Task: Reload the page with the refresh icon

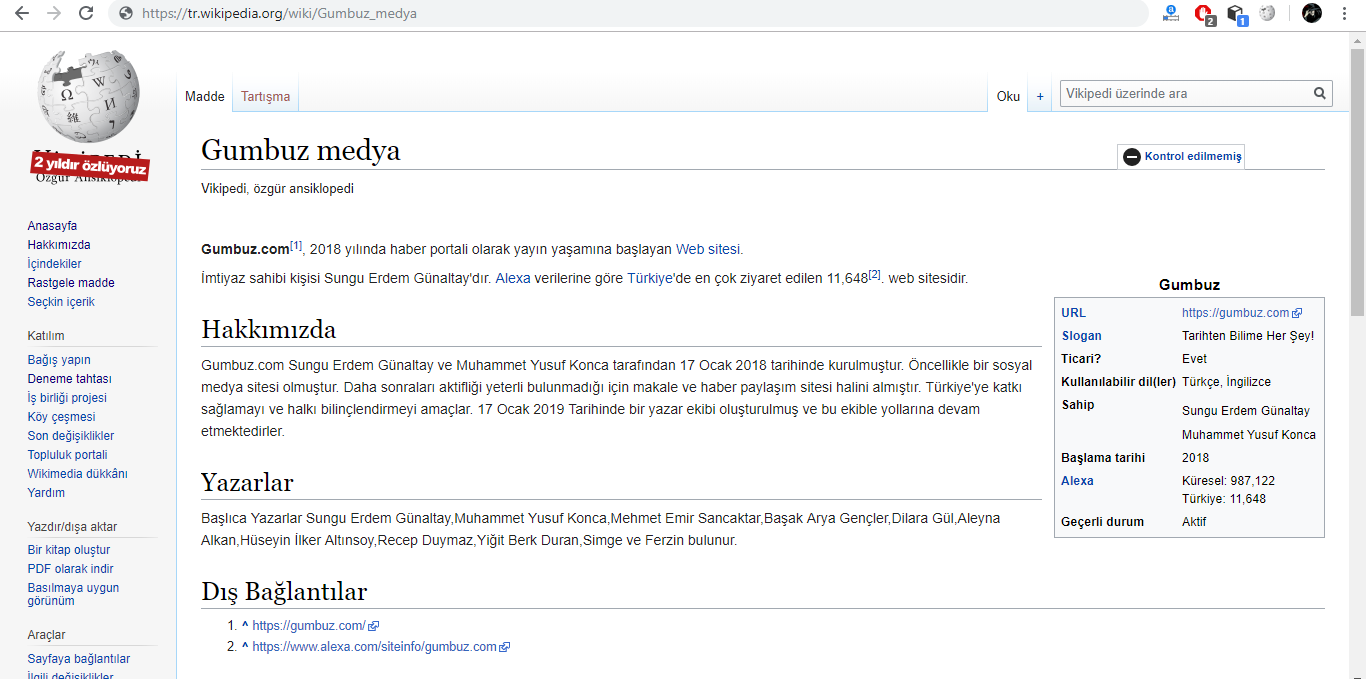Action: pyautogui.click(x=86, y=14)
